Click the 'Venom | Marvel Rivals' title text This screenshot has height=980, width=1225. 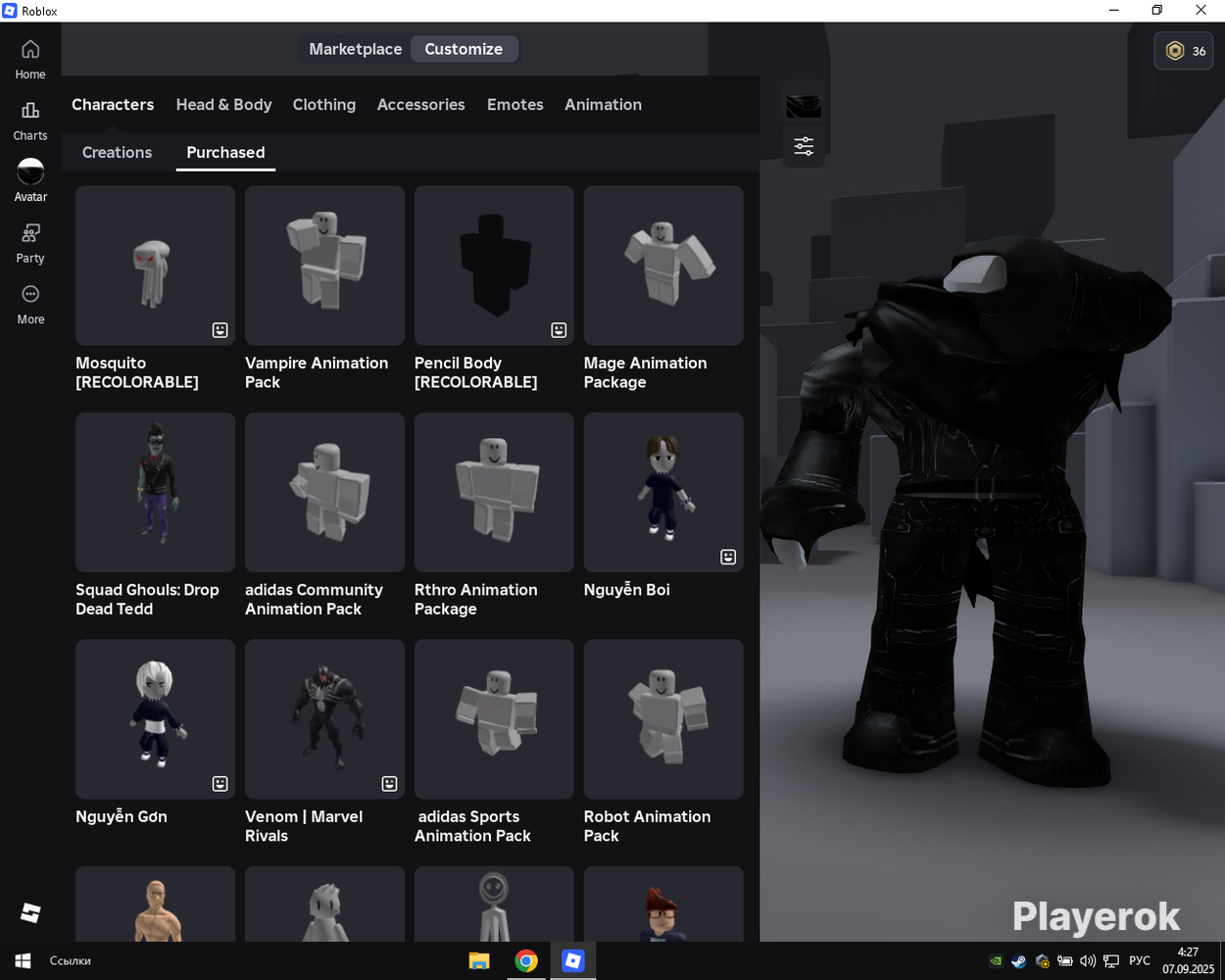point(304,826)
